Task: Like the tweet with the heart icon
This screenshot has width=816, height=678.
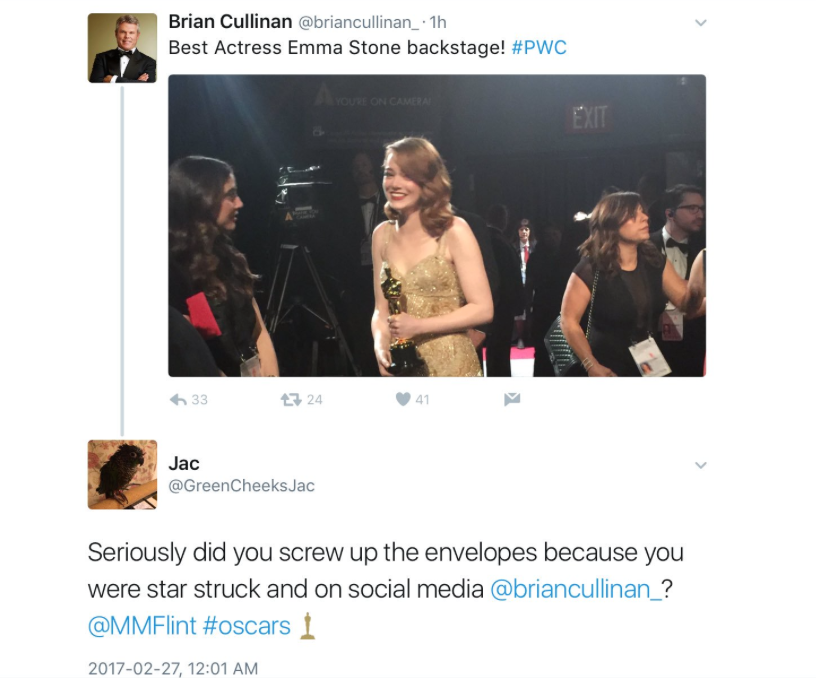Action: [x=403, y=399]
